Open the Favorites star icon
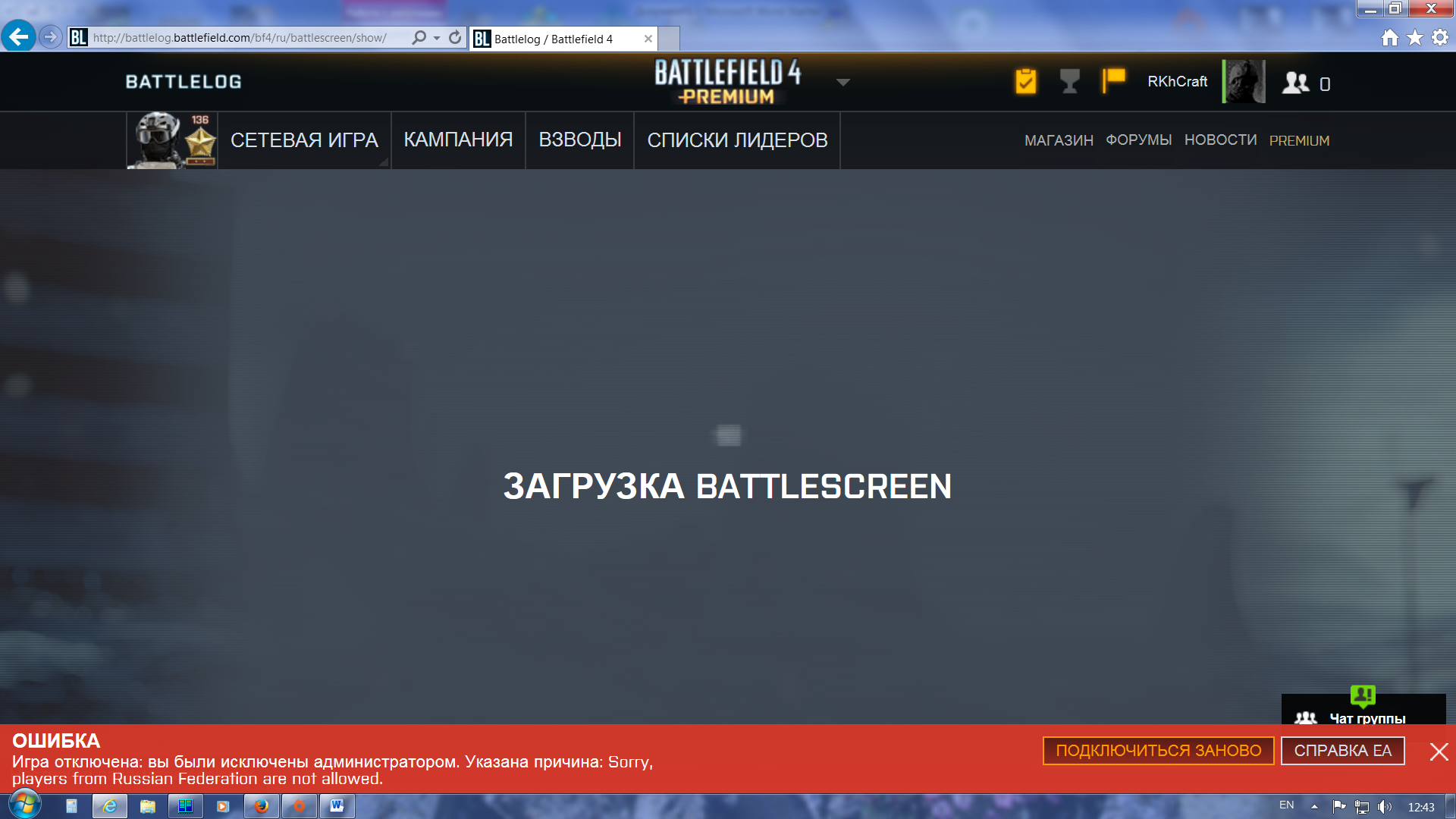Screen dimensions: 1456x819 [1415, 38]
